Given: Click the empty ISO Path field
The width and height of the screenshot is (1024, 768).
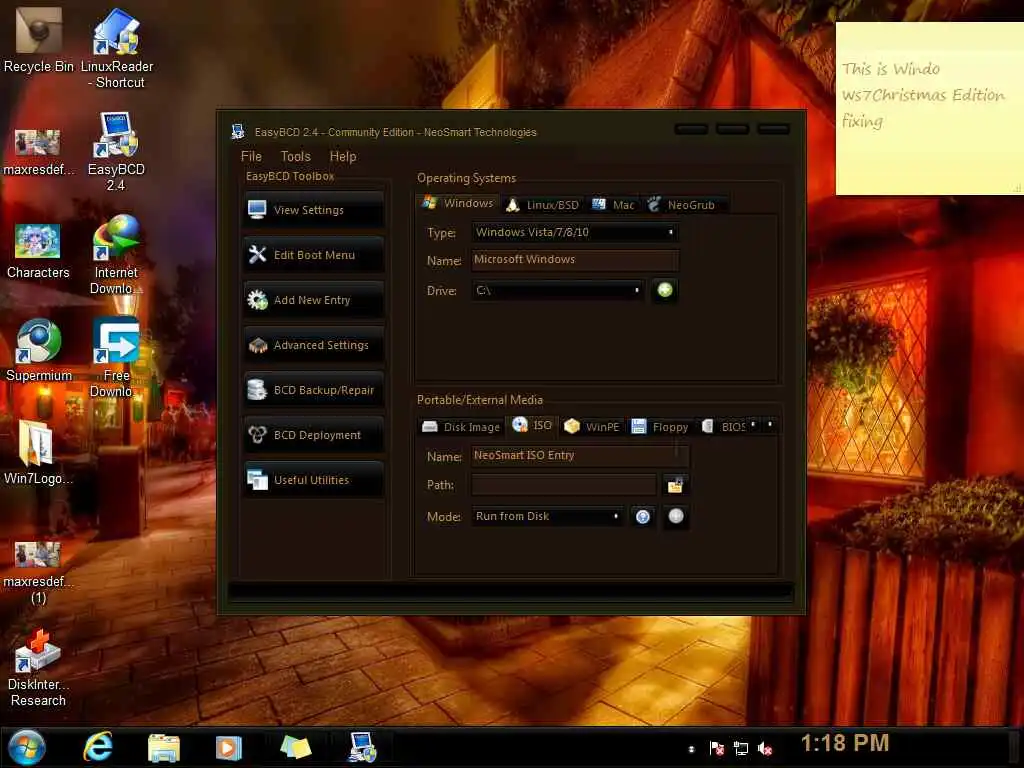Looking at the screenshot, I should click(x=564, y=485).
